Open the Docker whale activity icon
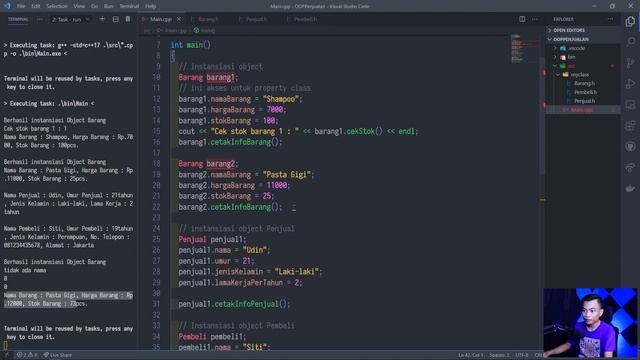 (630, 188)
